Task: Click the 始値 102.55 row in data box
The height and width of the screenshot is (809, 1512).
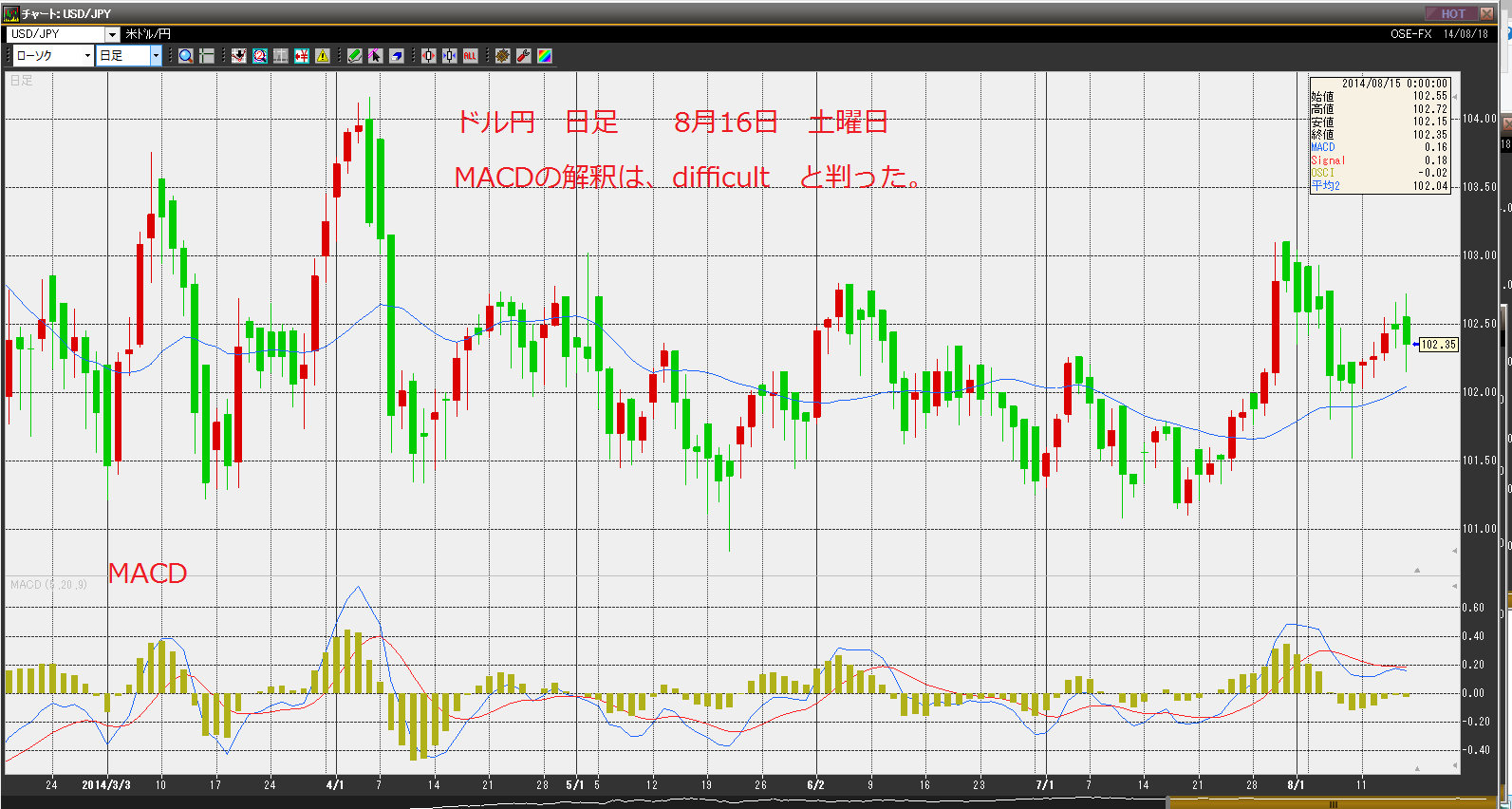Action: tap(1379, 96)
